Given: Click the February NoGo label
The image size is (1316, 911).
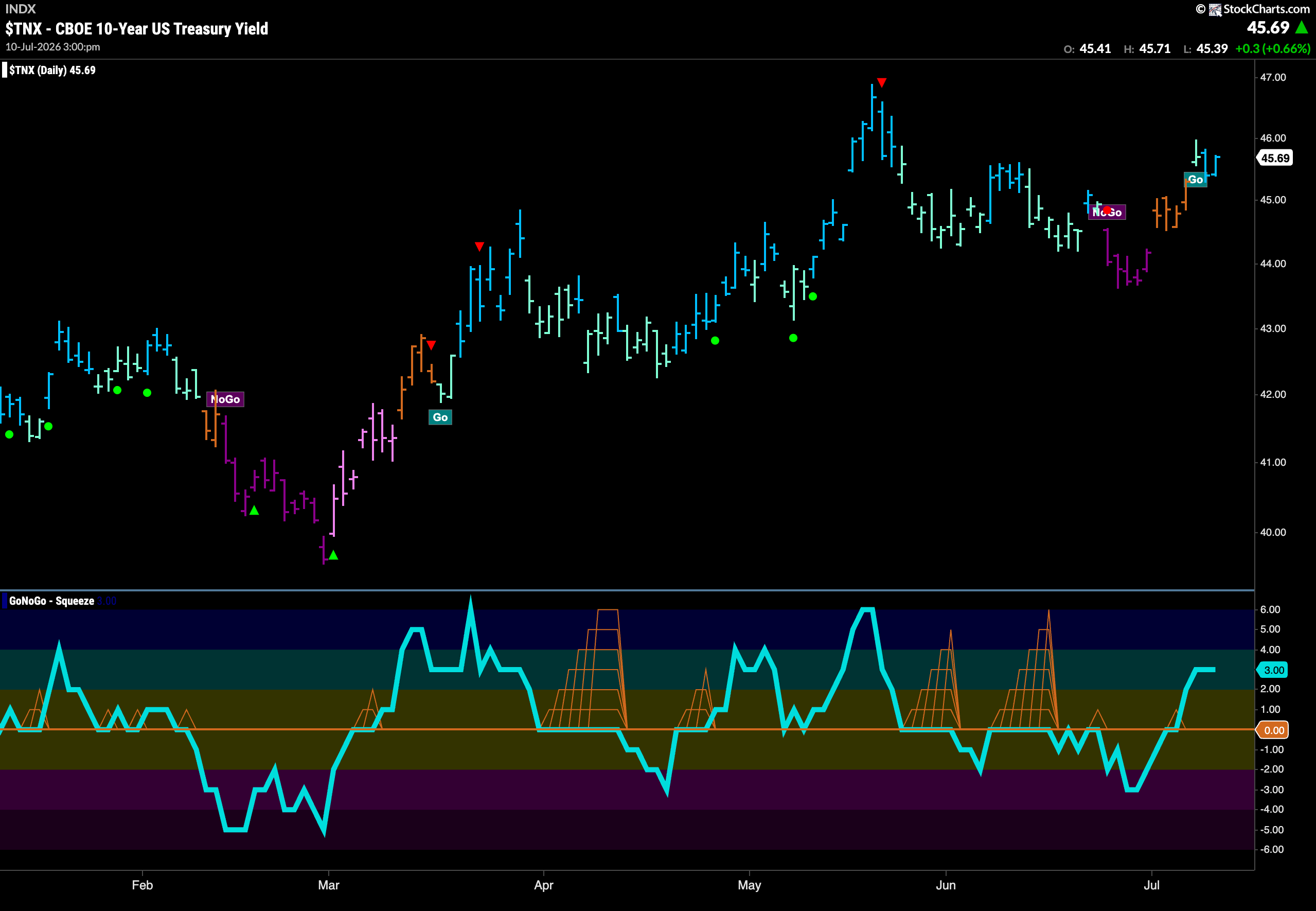Looking at the screenshot, I should 225,399.
